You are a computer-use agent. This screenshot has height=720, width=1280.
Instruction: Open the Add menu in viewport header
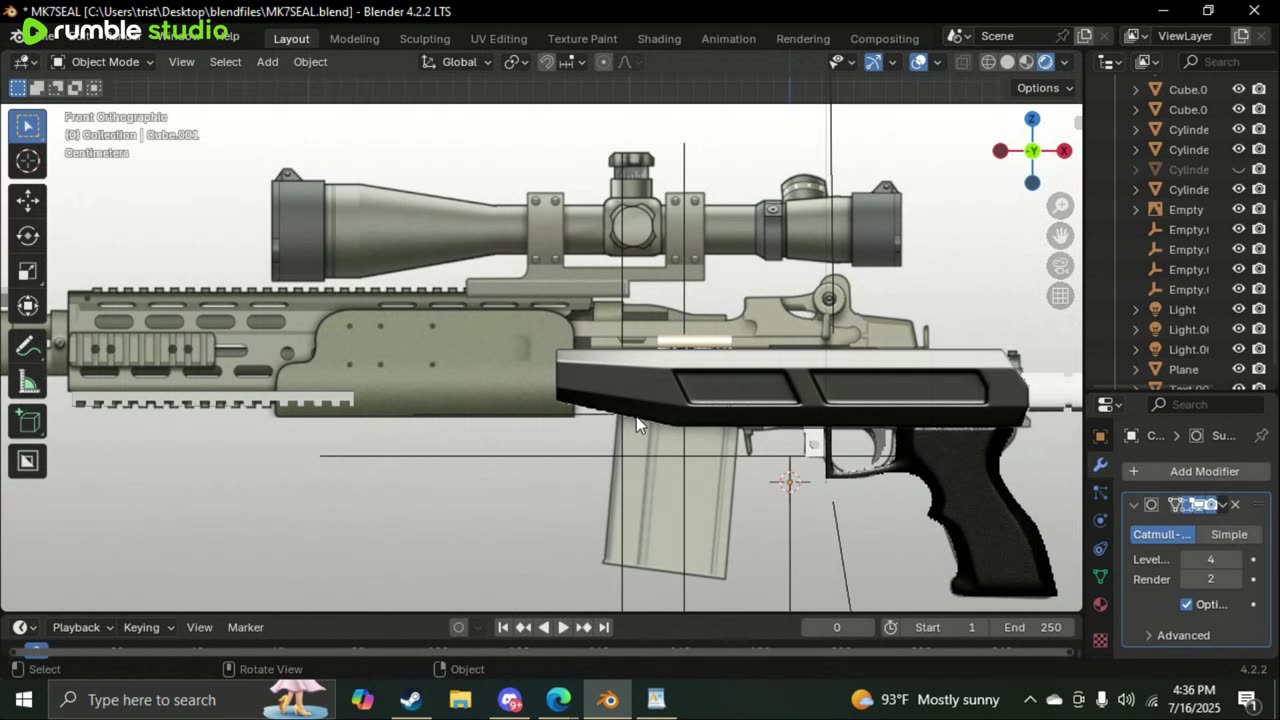tap(267, 62)
